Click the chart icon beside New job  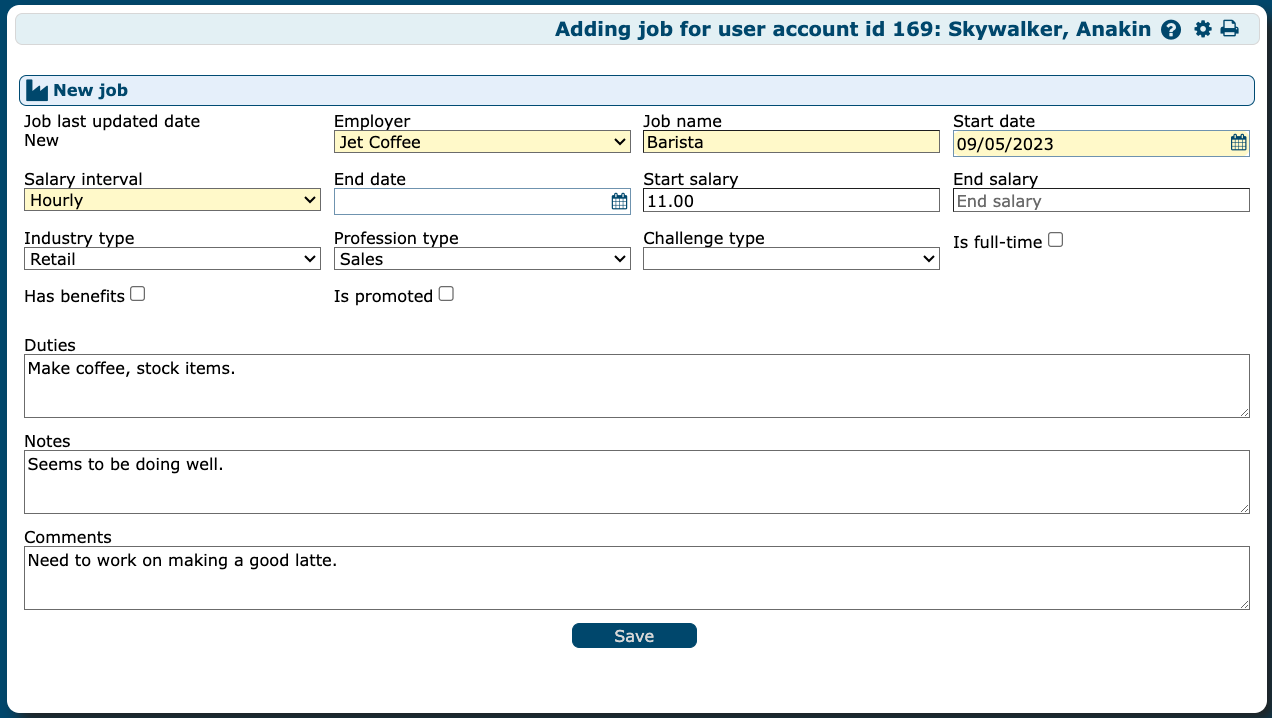pyautogui.click(x=37, y=89)
